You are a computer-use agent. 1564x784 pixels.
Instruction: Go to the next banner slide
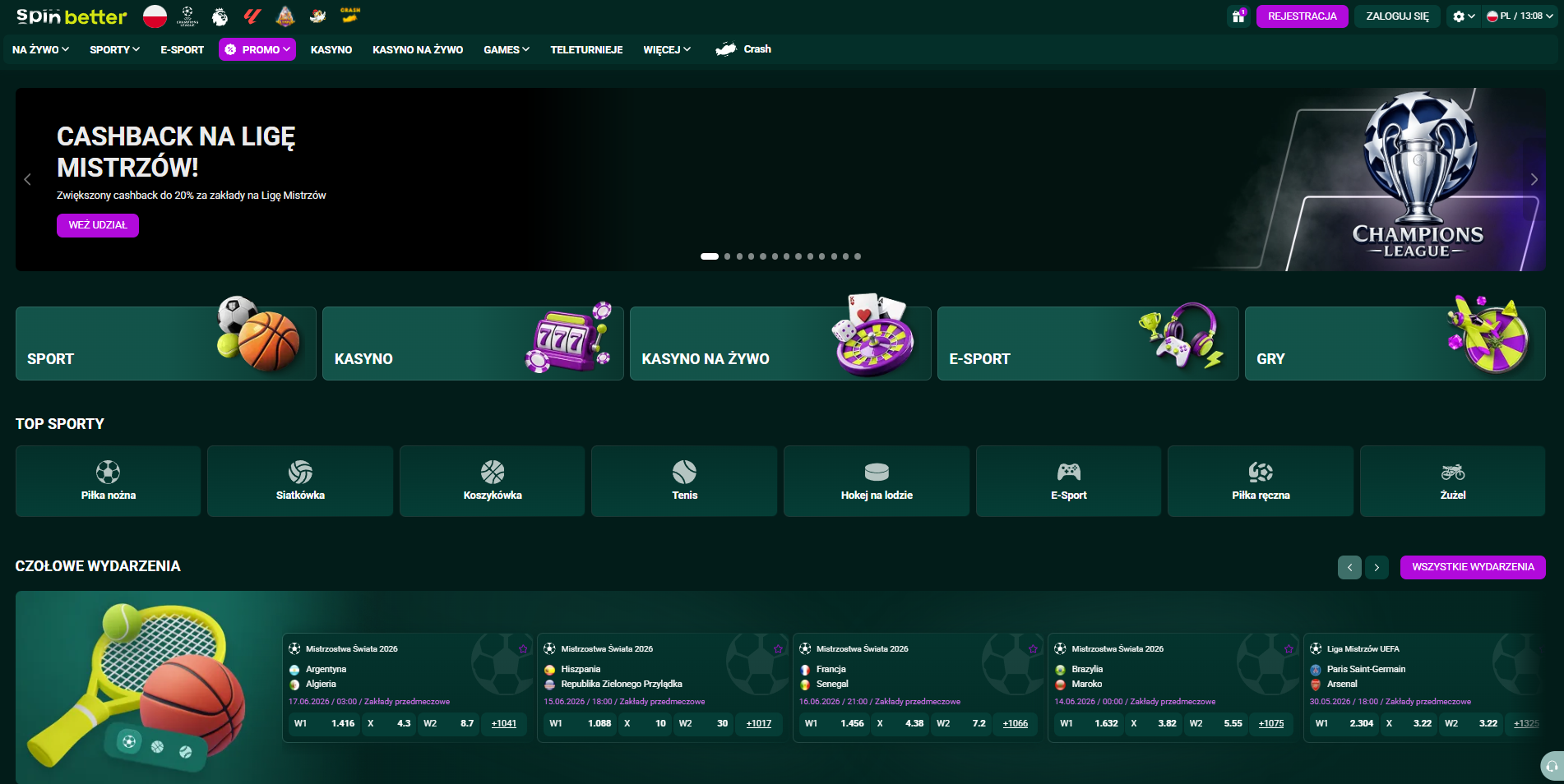[1534, 179]
